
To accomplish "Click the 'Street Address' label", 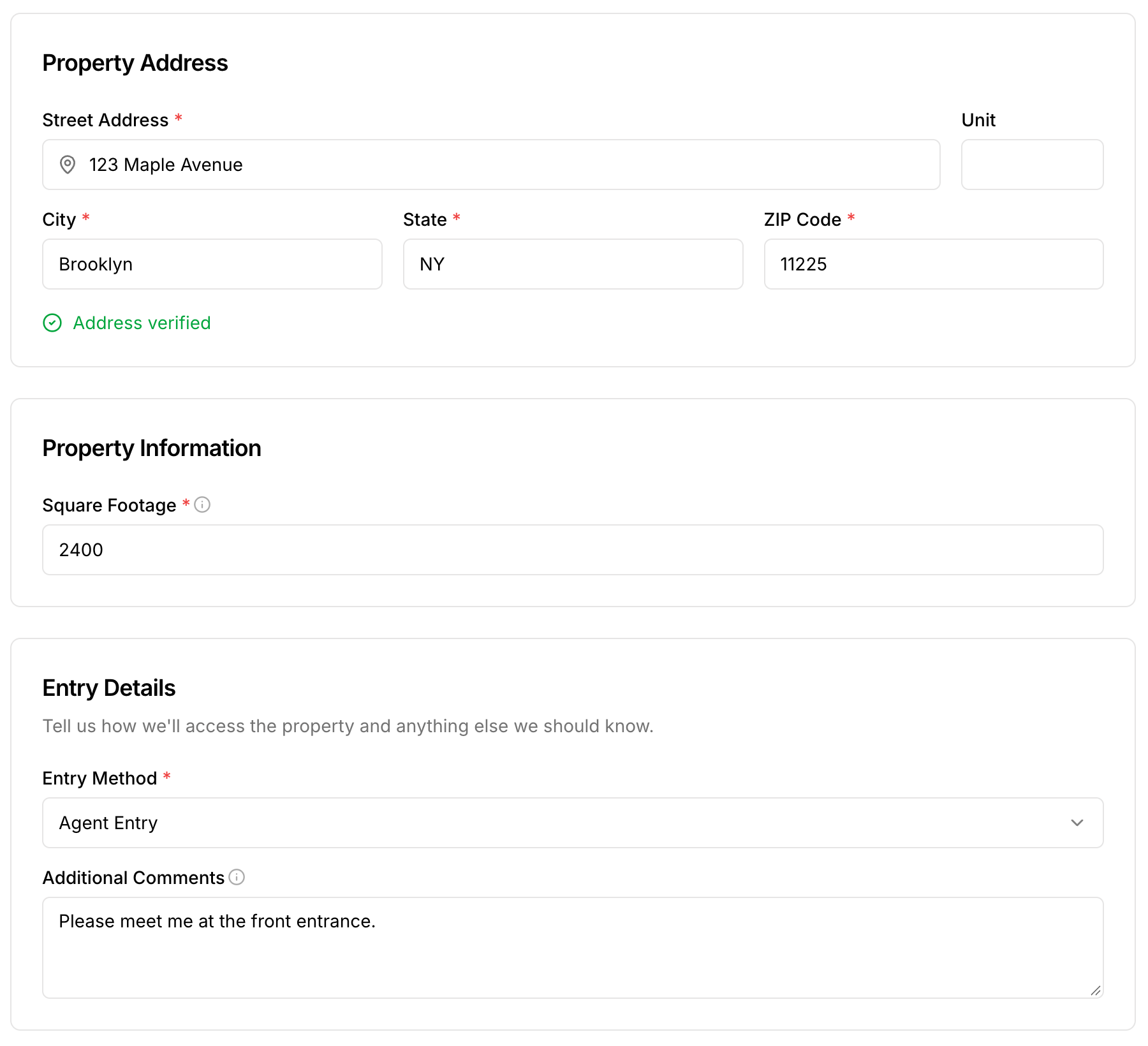I will coord(105,120).
